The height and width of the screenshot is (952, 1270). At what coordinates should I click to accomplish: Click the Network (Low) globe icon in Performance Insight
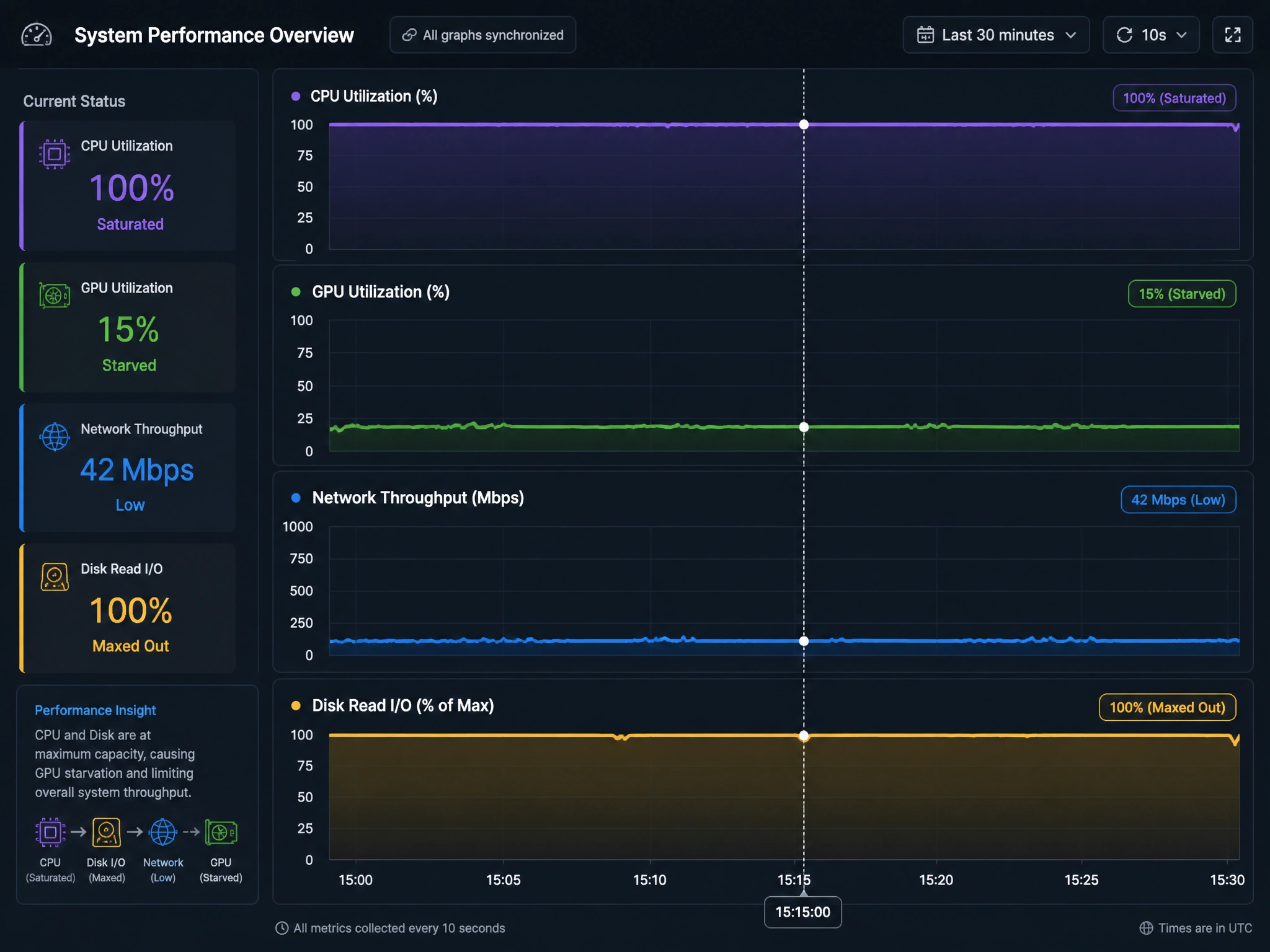163,832
